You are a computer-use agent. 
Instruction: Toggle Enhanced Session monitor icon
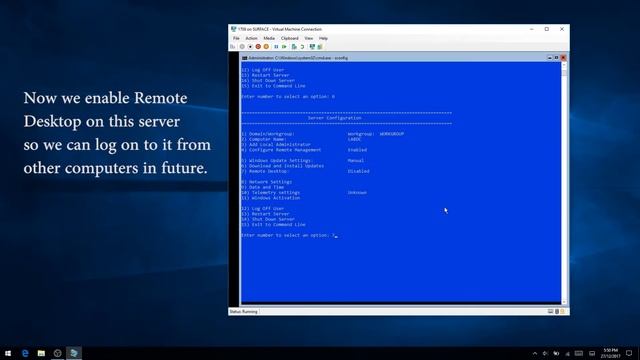tap(312, 47)
